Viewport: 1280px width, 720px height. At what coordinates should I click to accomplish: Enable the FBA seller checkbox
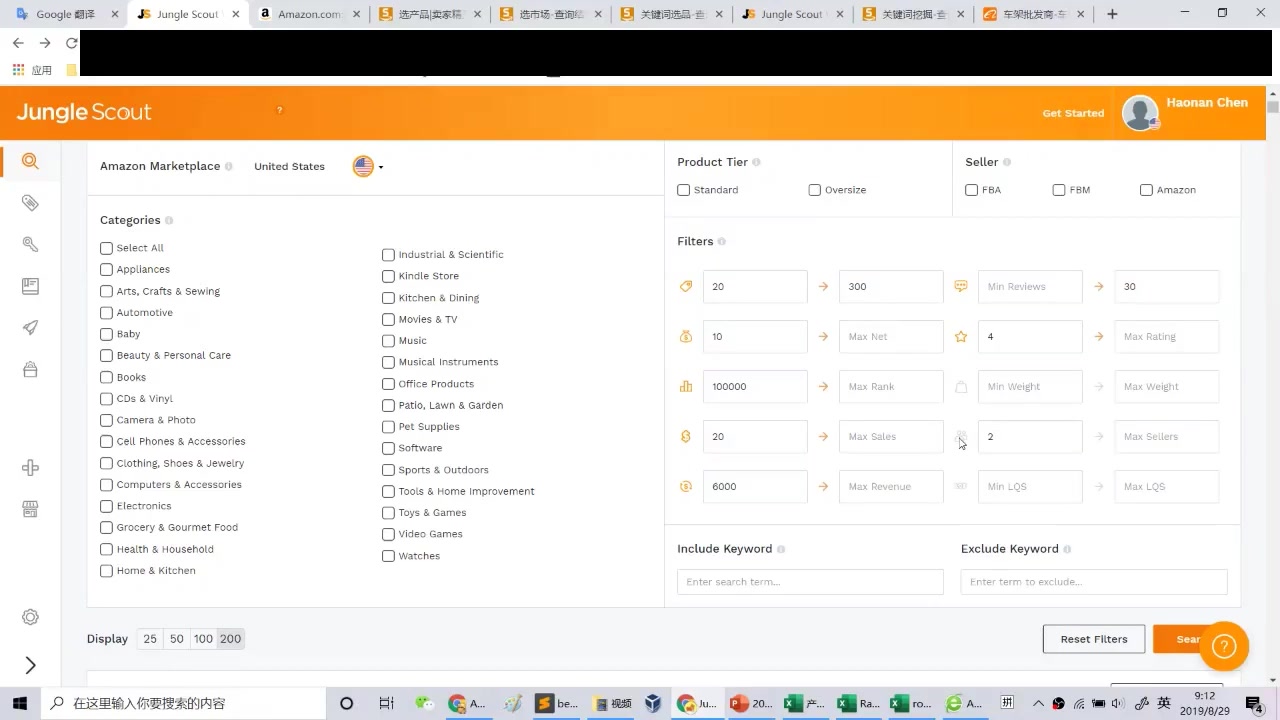tap(972, 190)
